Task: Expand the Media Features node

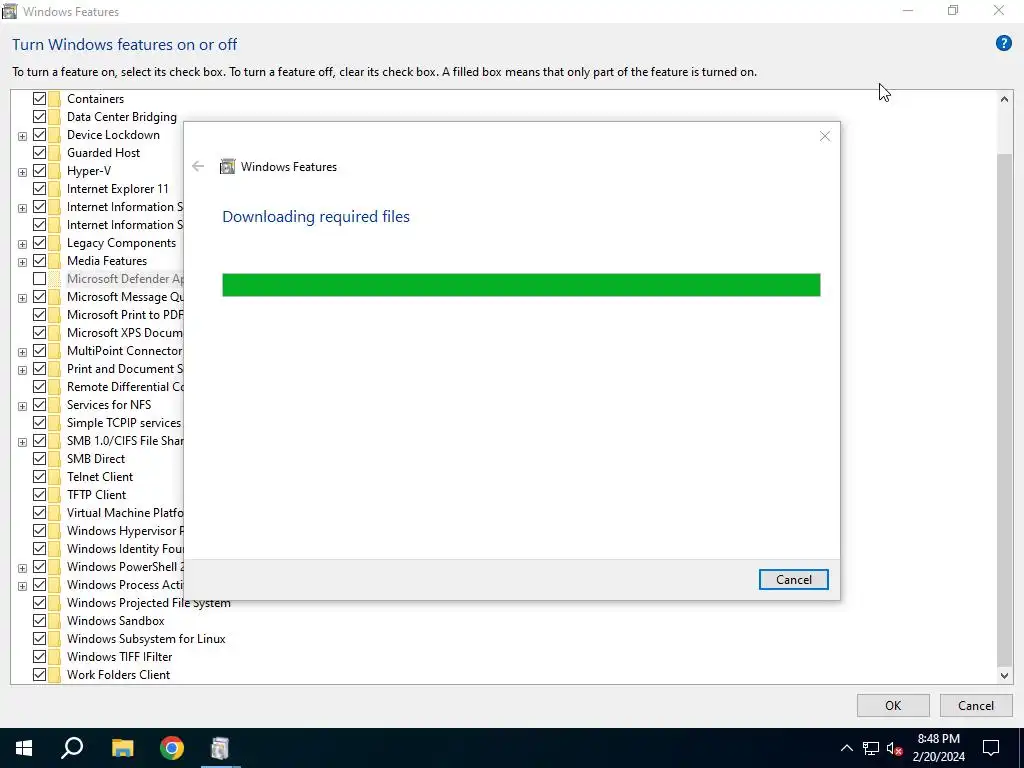Action: (x=22, y=262)
